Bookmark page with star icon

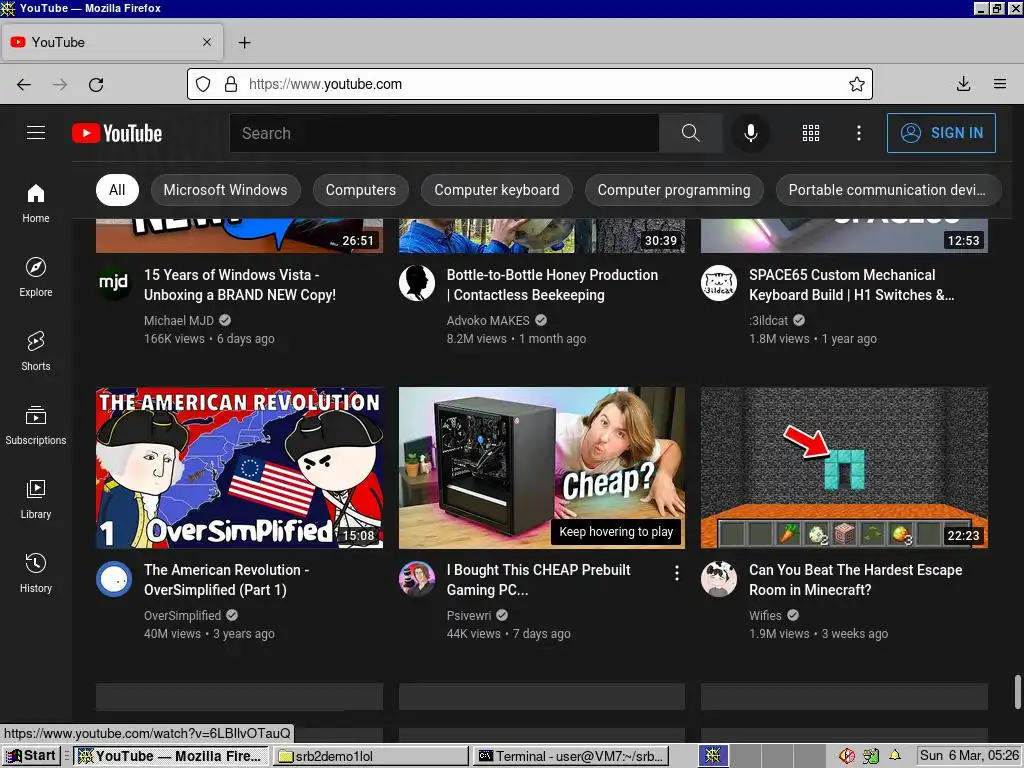point(857,84)
